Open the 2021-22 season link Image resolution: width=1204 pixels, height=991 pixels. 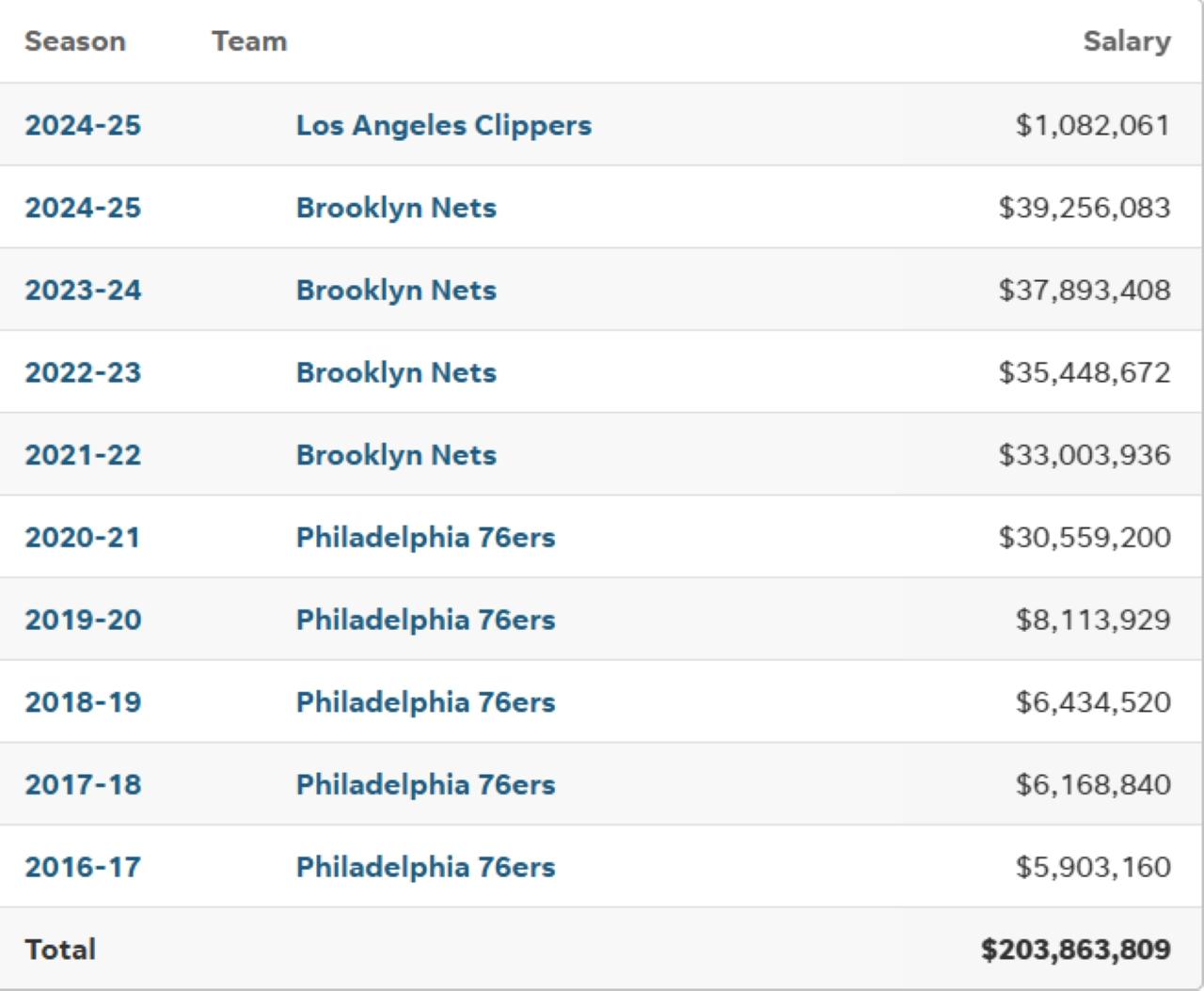click(83, 455)
